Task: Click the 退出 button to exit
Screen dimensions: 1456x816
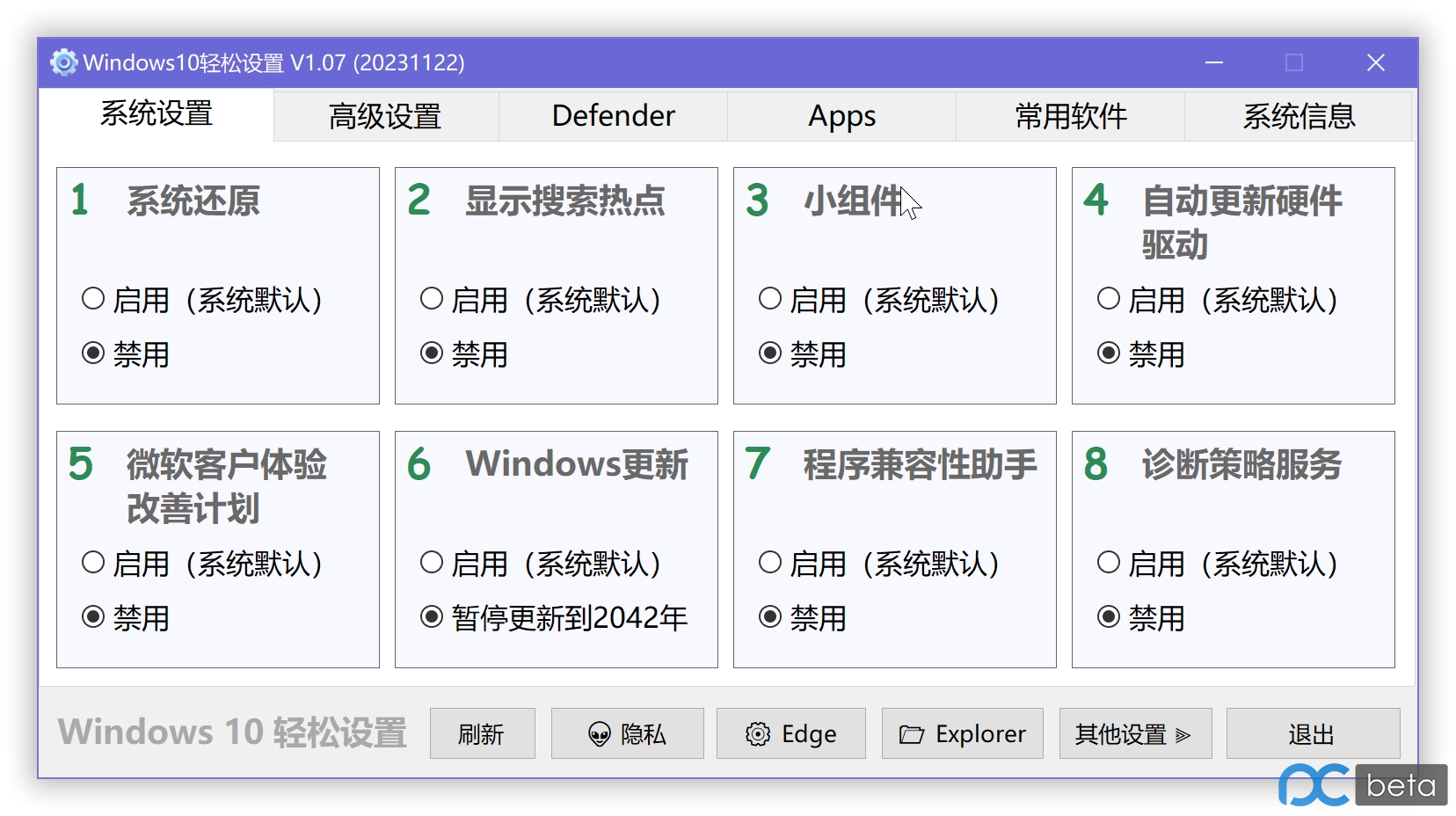Action: point(1313,733)
